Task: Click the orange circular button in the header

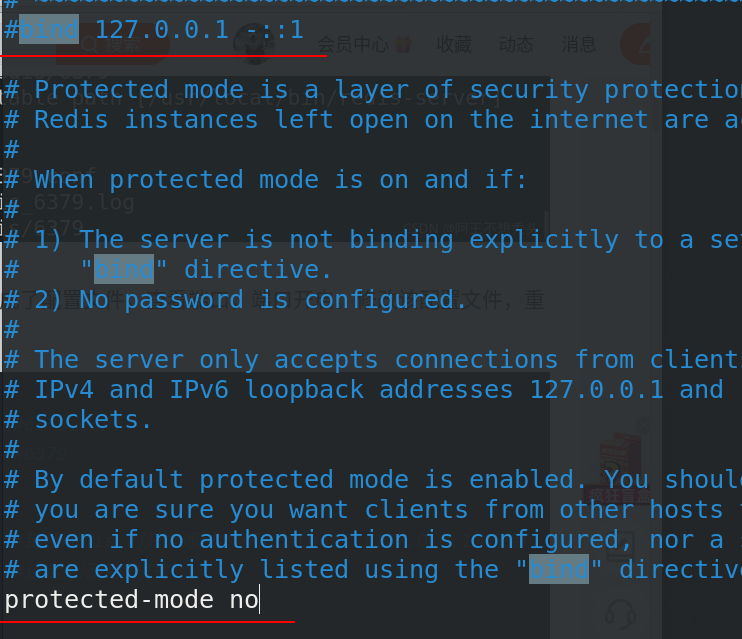Action: [636, 44]
